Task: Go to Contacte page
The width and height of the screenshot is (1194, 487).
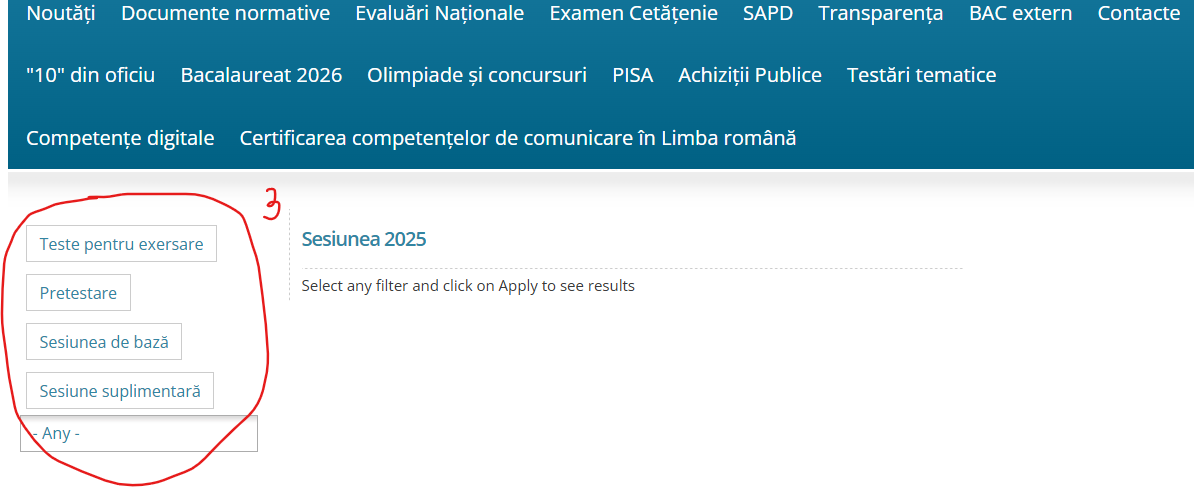Action: click(x=1138, y=13)
